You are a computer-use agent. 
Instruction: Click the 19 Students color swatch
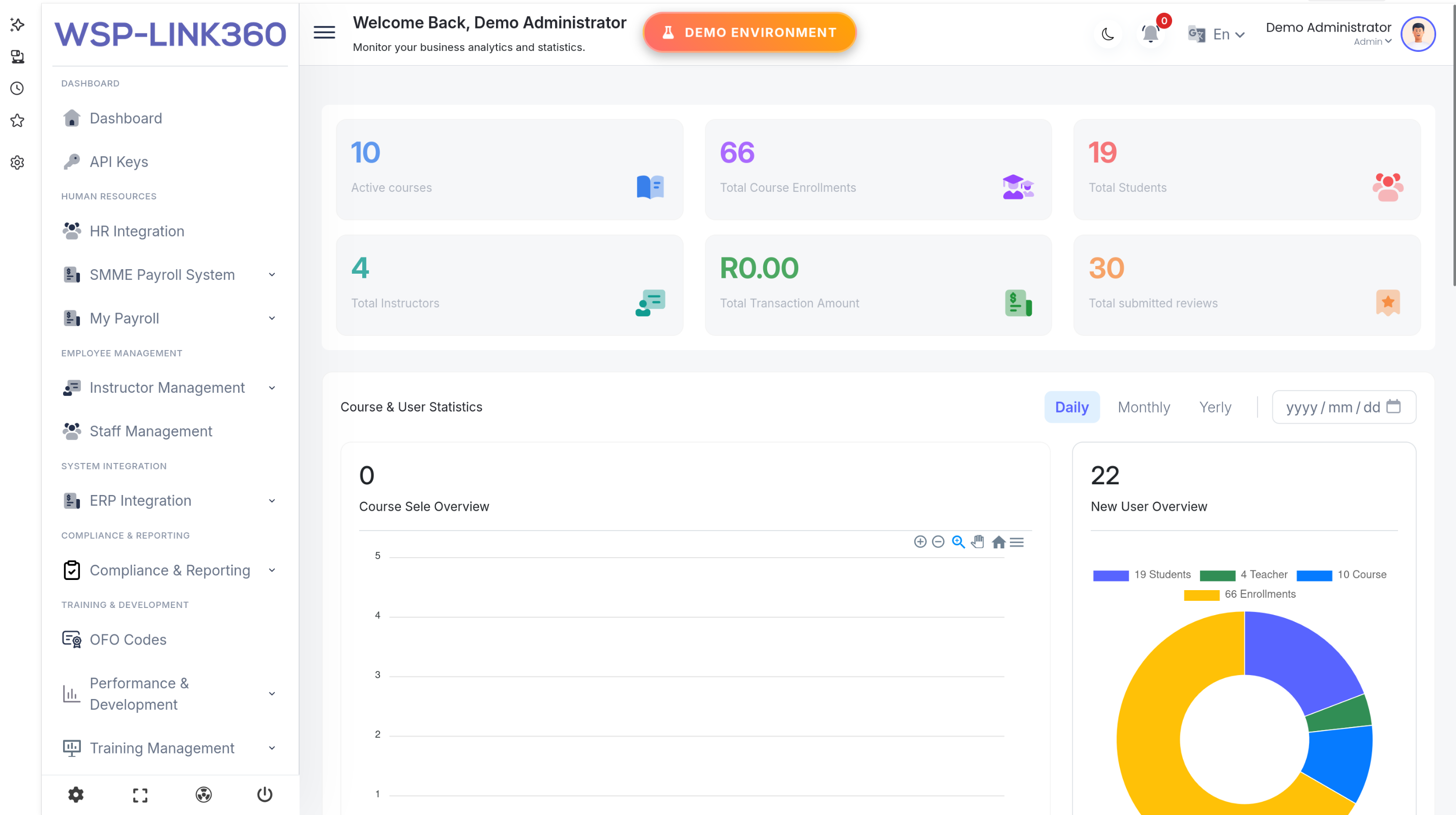pyautogui.click(x=1111, y=575)
